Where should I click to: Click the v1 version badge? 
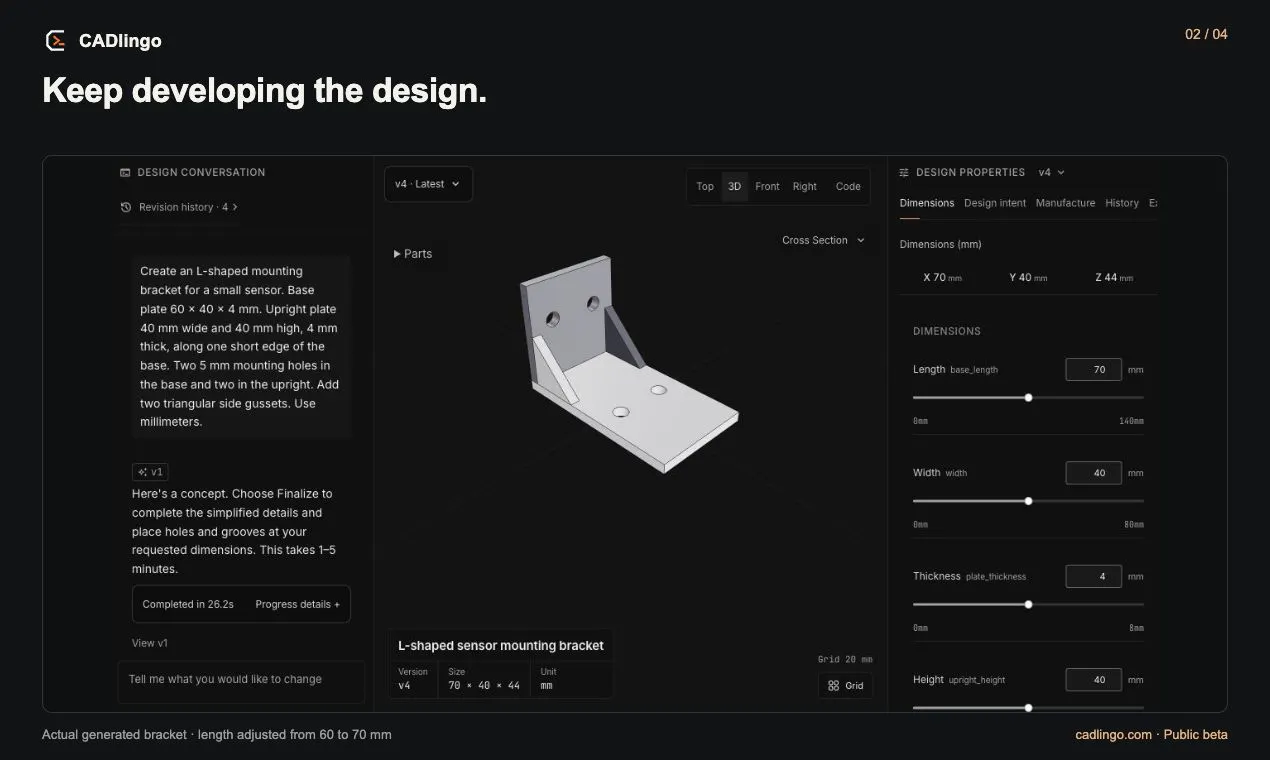(150, 472)
